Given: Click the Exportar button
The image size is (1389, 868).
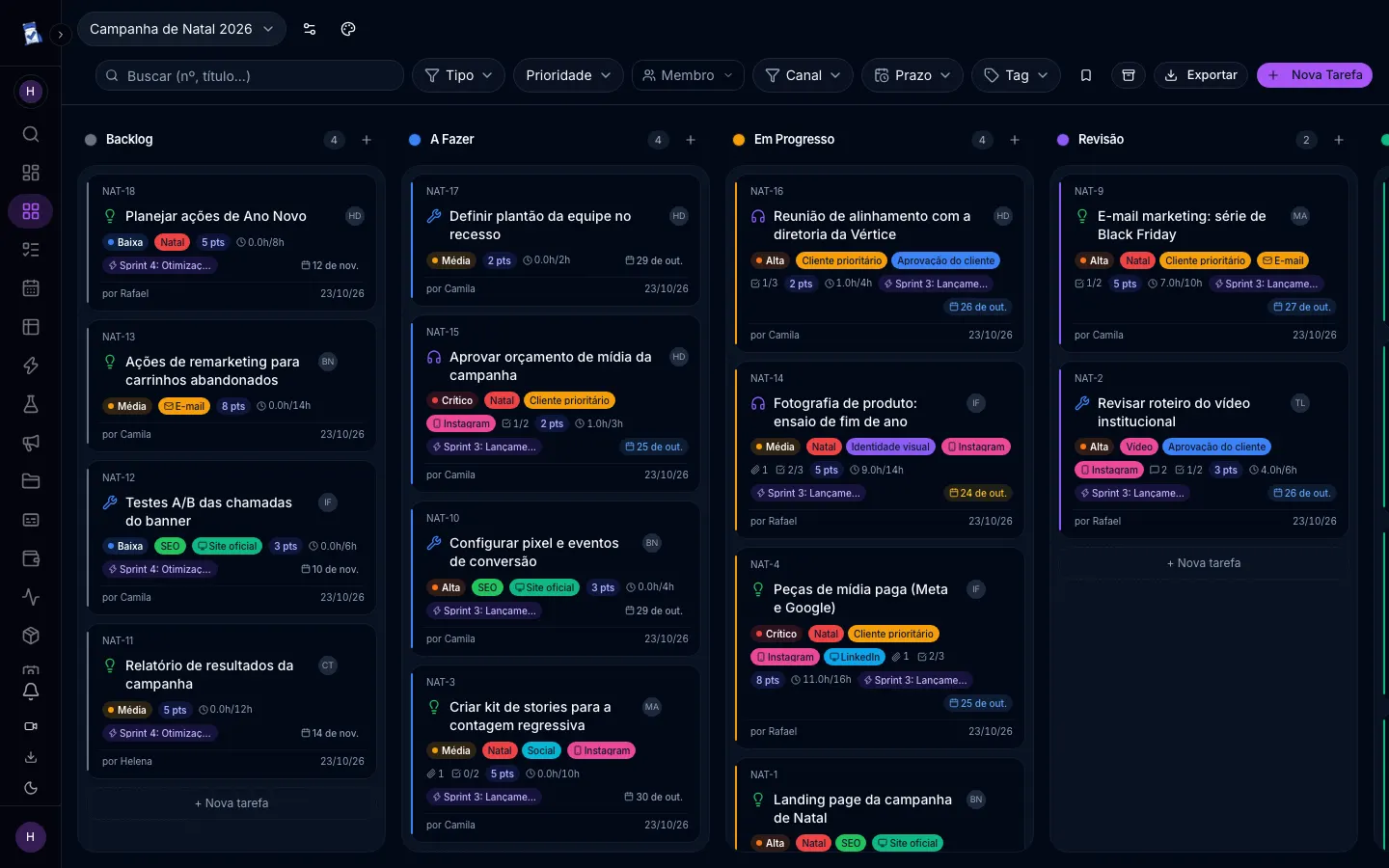Looking at the screenshot, I should pyautogui.click(x=1201, y=75).
